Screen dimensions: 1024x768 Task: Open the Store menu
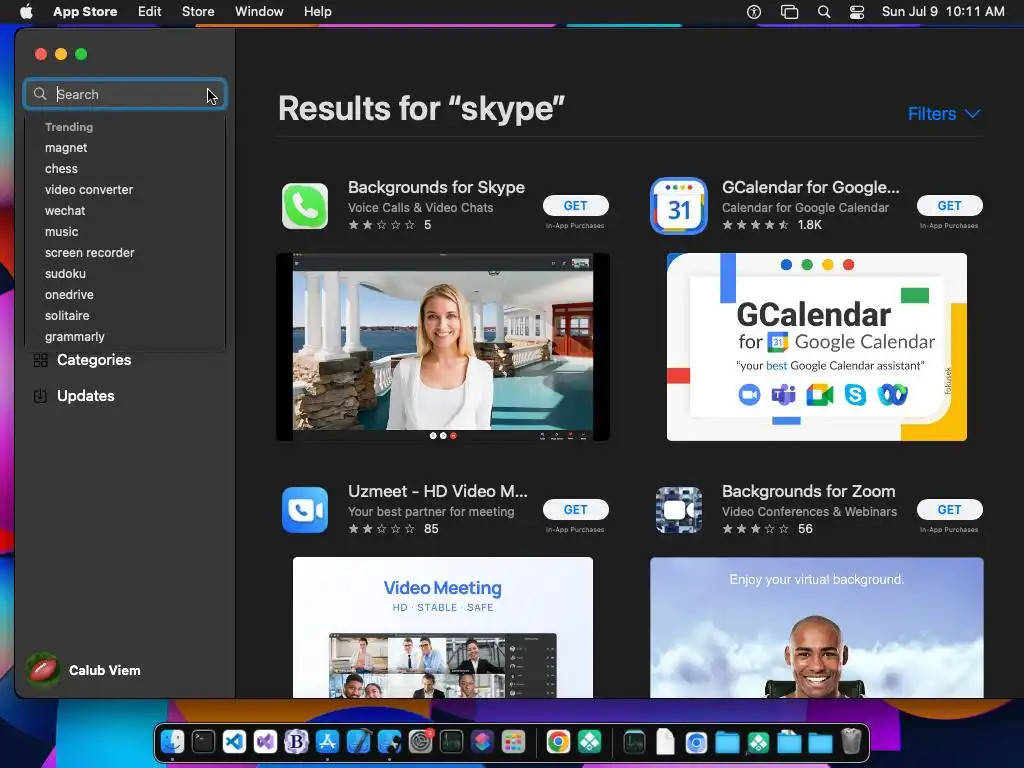click(x=198, y=12)
